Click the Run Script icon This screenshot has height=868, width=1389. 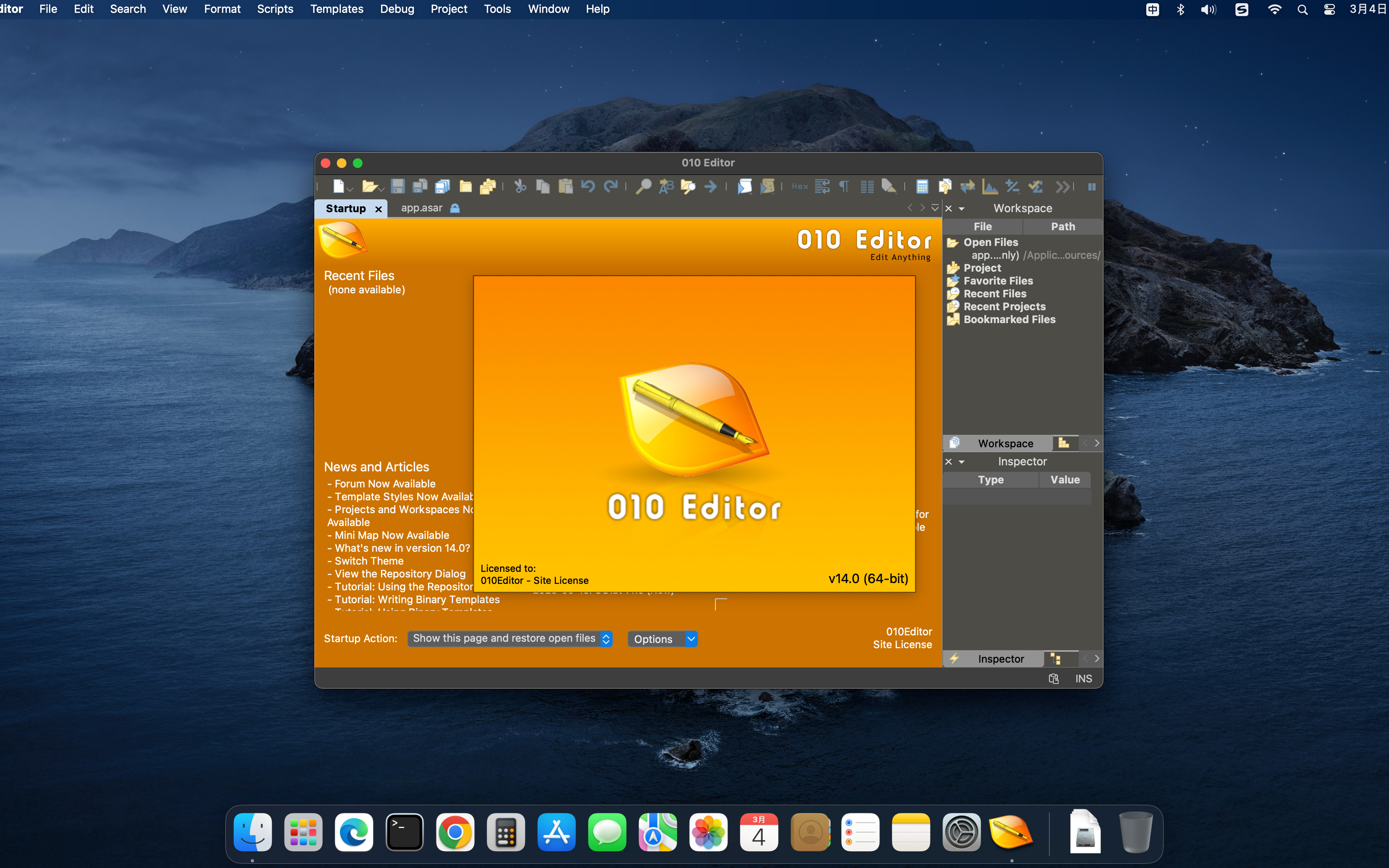[x=744, y=186]
